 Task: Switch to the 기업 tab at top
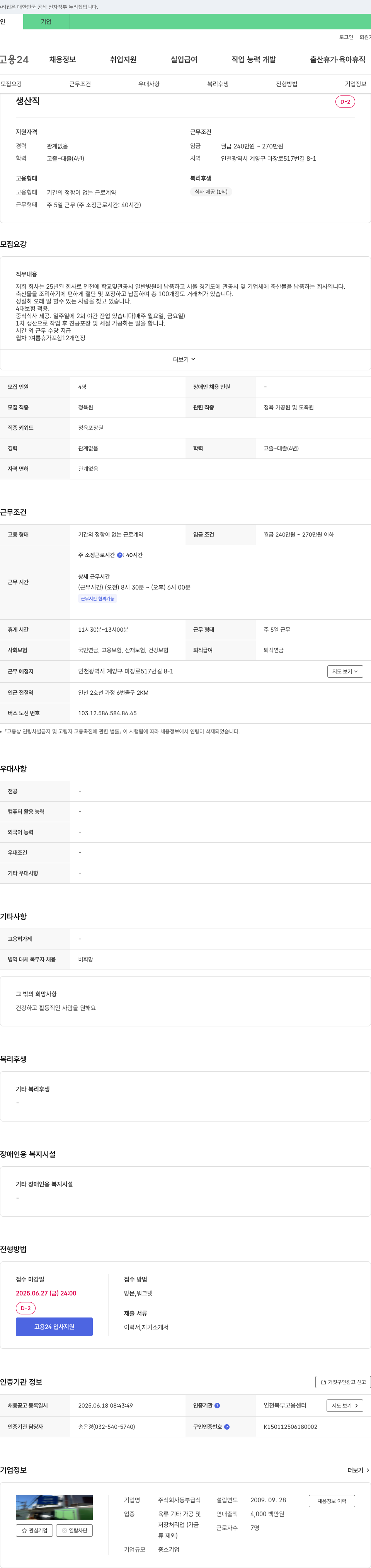(46, 22)
